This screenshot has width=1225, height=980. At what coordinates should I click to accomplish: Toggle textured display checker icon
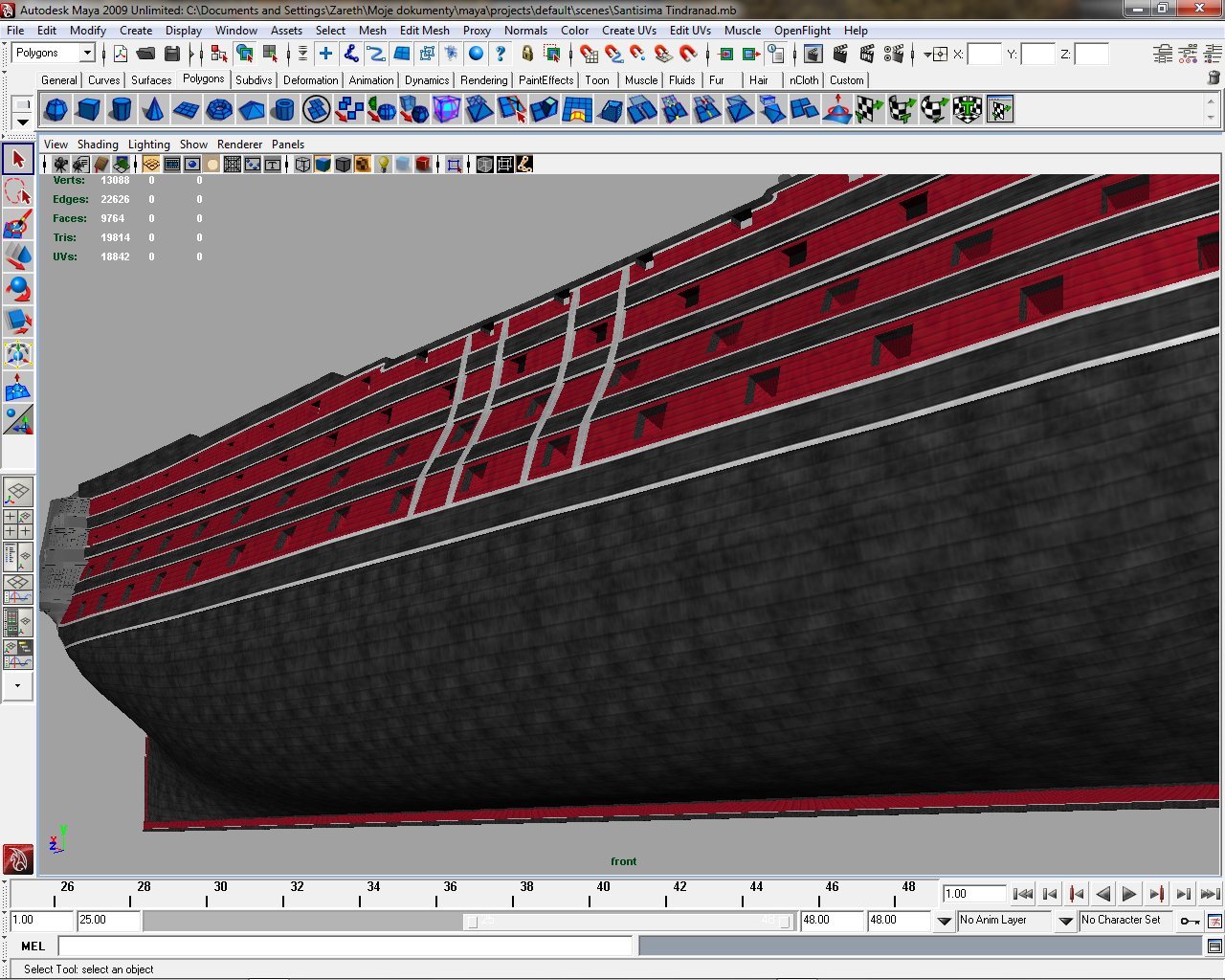(363, 165)
